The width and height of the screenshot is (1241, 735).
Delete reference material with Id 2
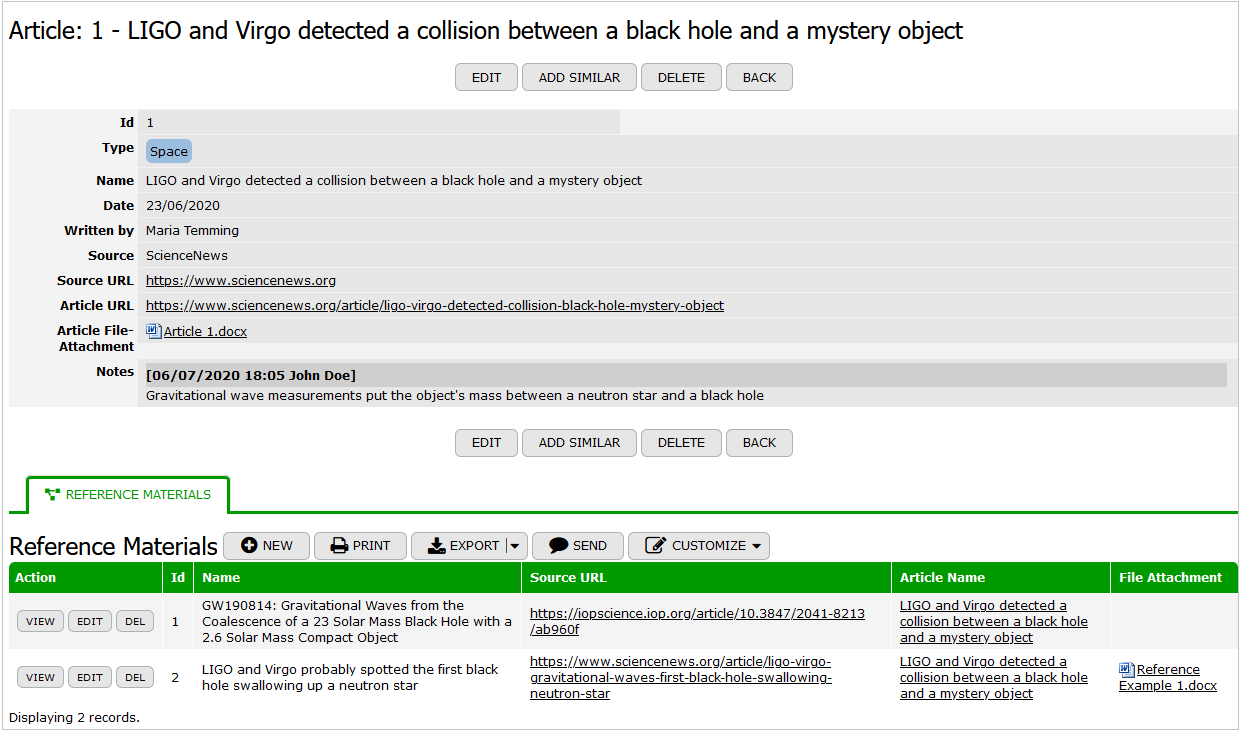[135, 677]
